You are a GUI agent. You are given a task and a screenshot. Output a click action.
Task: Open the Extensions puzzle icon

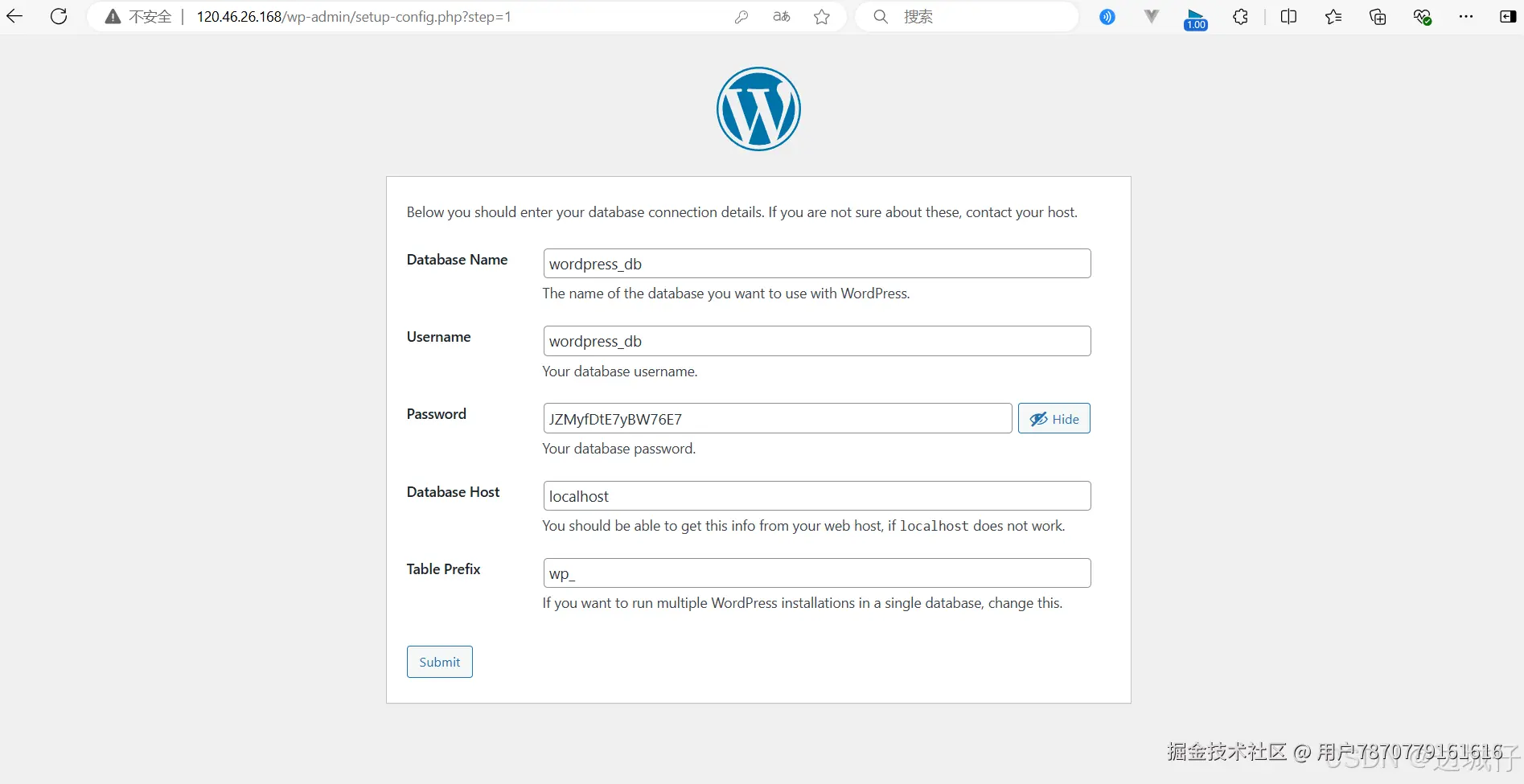pyautogui.click(x=1240, y=17)
